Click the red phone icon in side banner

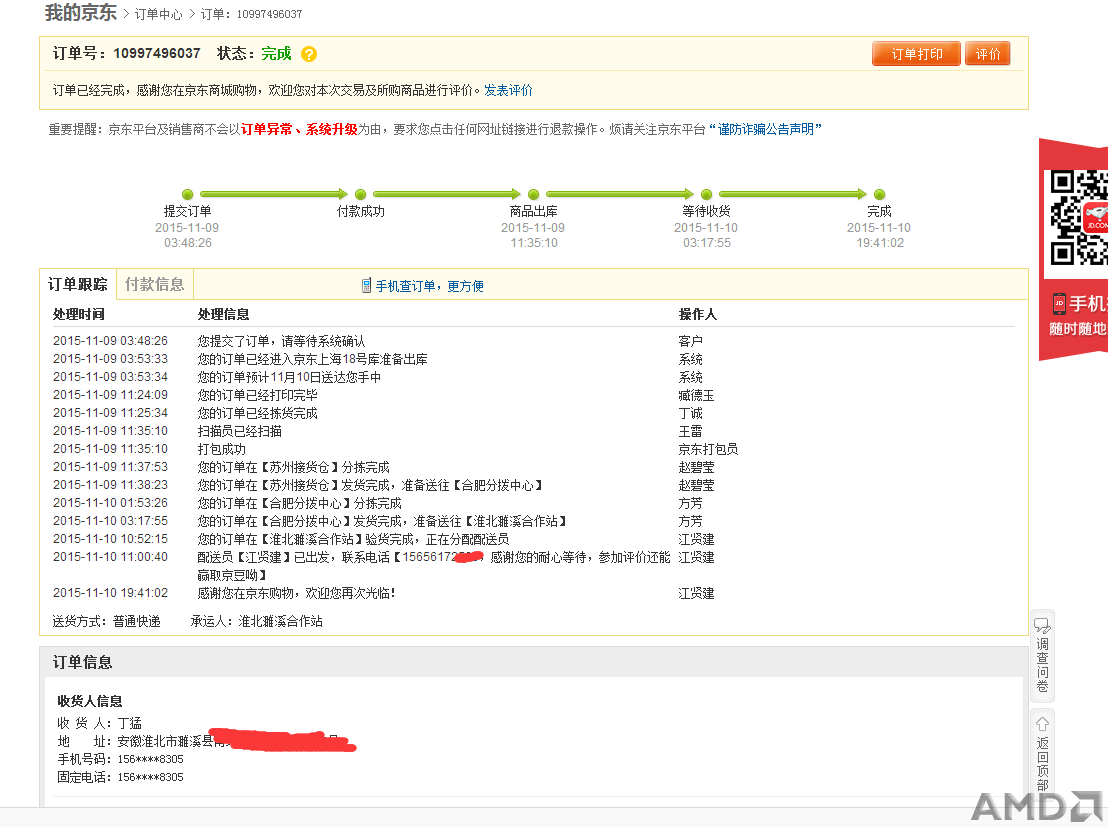tap(1059, 304)
